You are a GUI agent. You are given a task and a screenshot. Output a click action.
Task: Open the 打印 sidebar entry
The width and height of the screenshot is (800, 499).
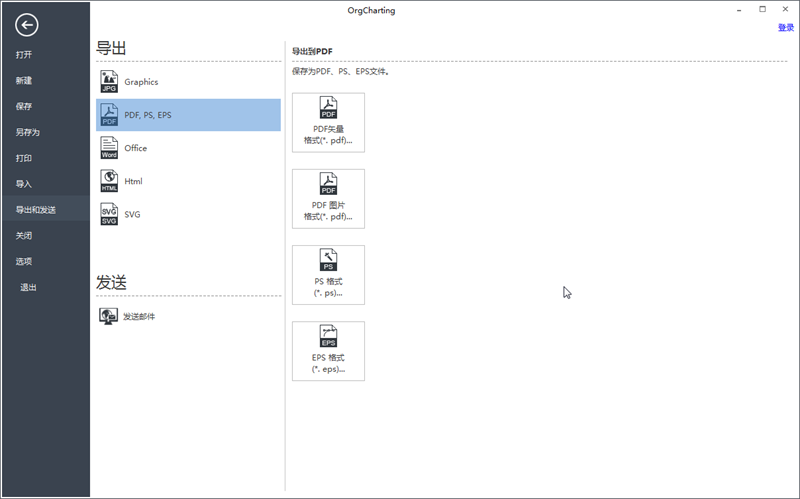(x=24, y=158)
